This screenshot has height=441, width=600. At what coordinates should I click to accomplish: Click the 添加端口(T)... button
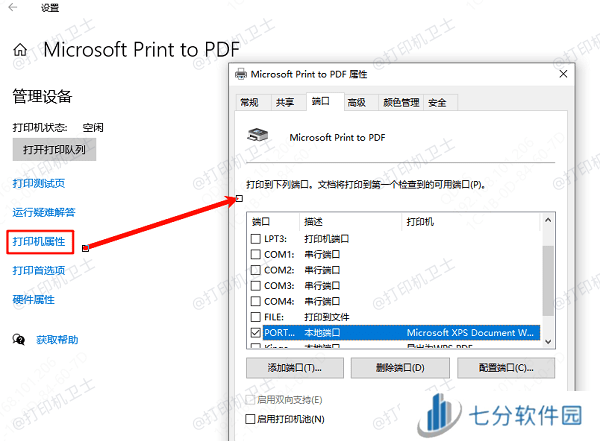(x=295, y=368)
